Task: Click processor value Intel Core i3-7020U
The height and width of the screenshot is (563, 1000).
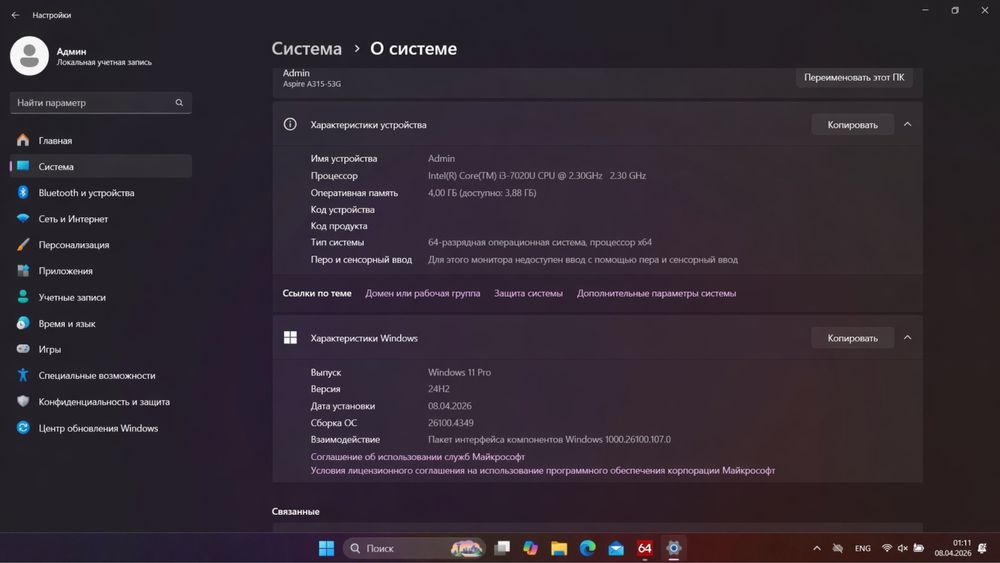Action: click(537, 175)
